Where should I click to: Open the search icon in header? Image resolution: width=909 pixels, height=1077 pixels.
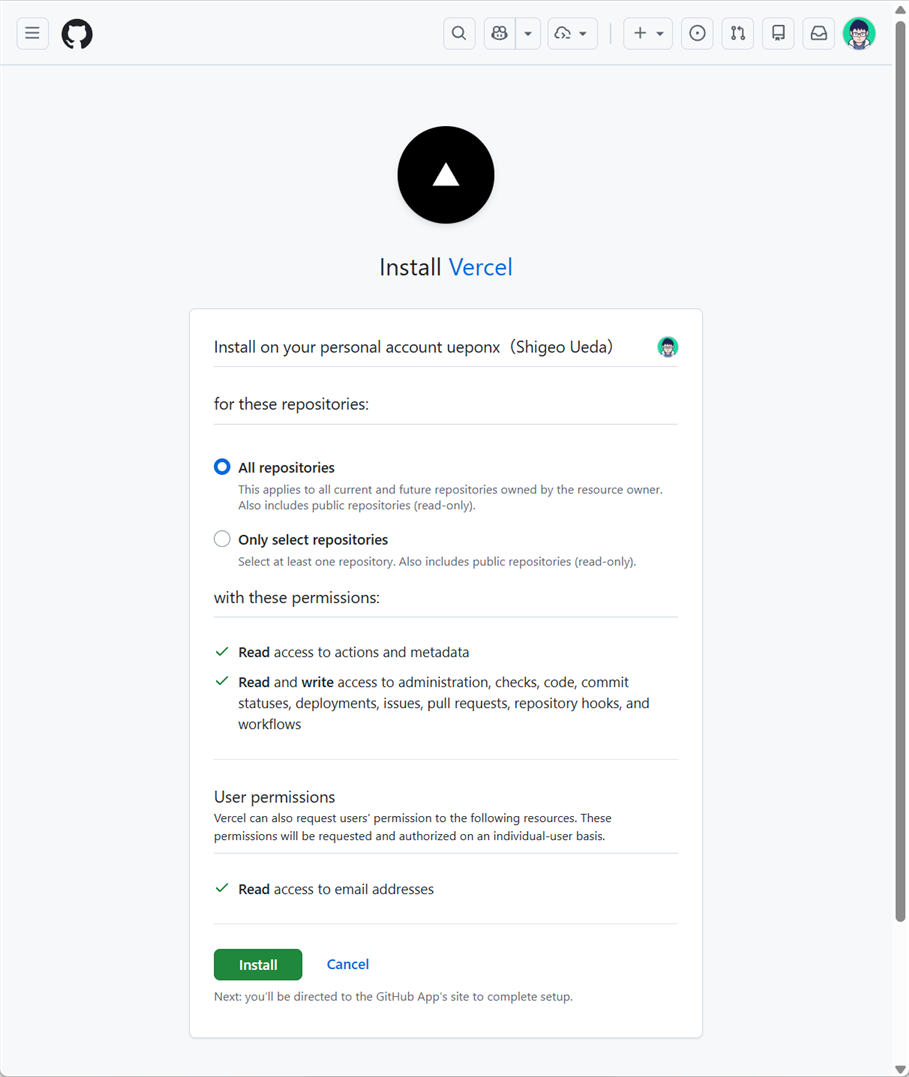coord(459,33)
